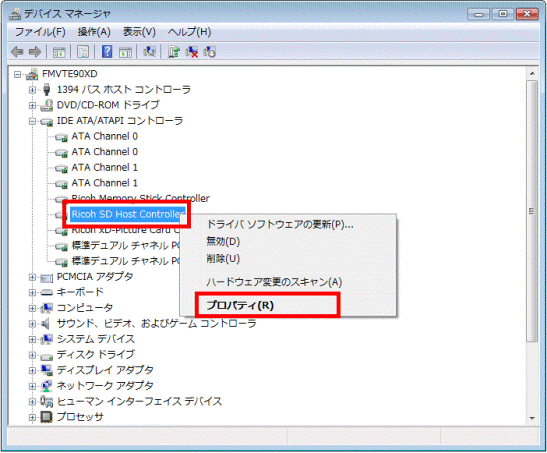Toggle the show/hide action pane icon
The image size is (547, 453).
tap(126, 52)
